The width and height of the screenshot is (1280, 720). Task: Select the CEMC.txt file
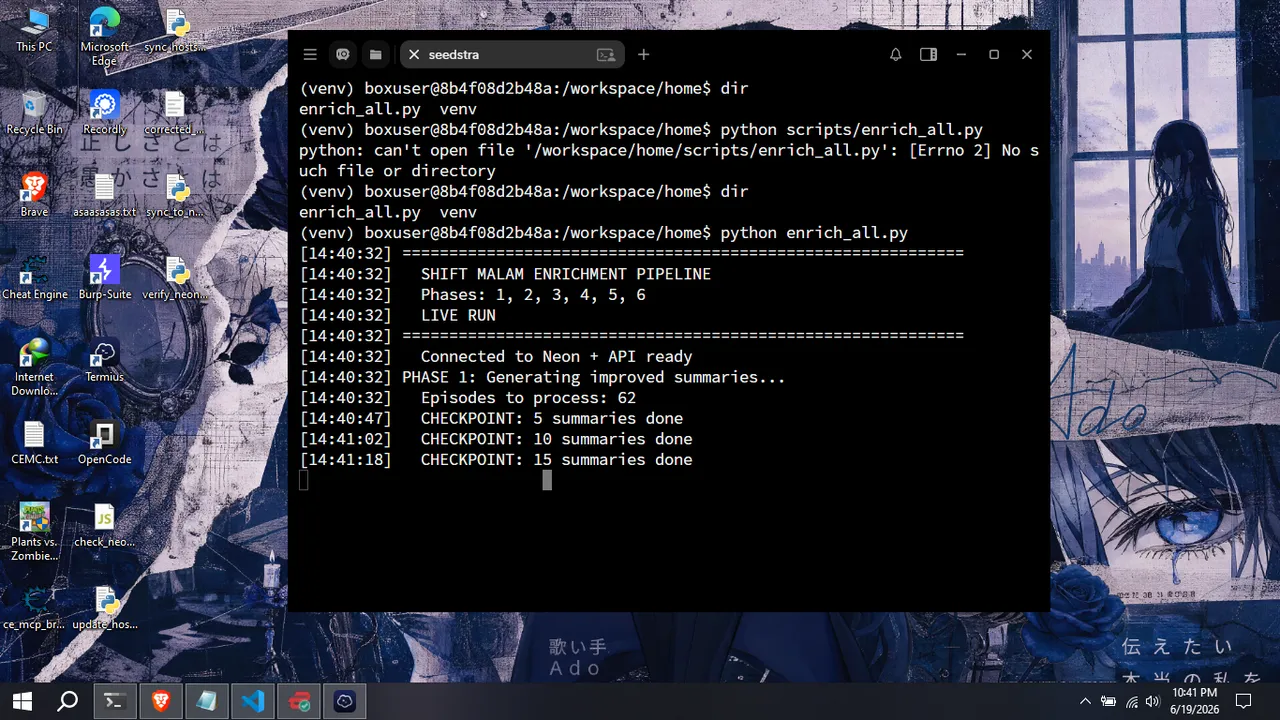(x=34, y=443)
